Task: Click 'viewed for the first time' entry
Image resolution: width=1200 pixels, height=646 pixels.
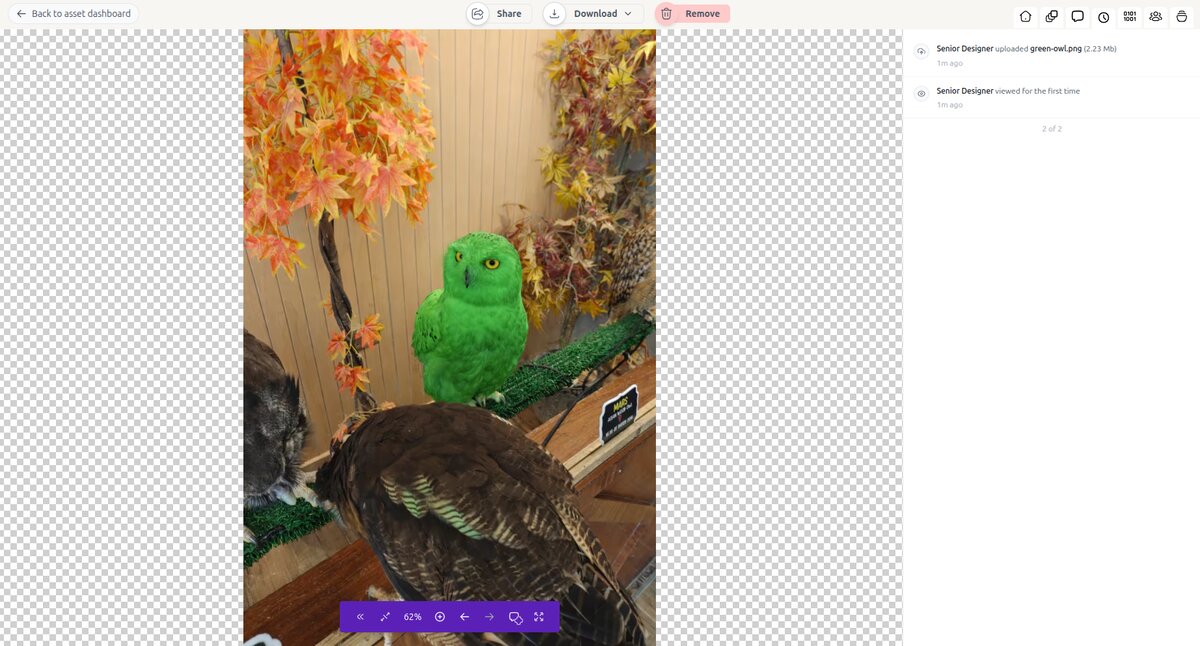Action: [1038, 91]
